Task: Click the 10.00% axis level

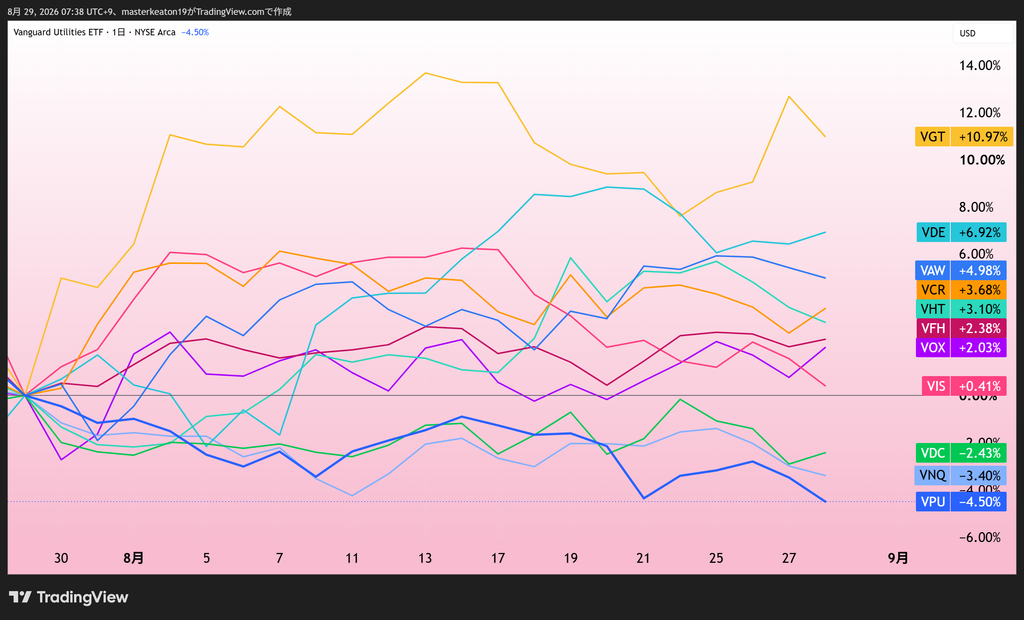Action: pyautogui.click(x=982, y=159)
